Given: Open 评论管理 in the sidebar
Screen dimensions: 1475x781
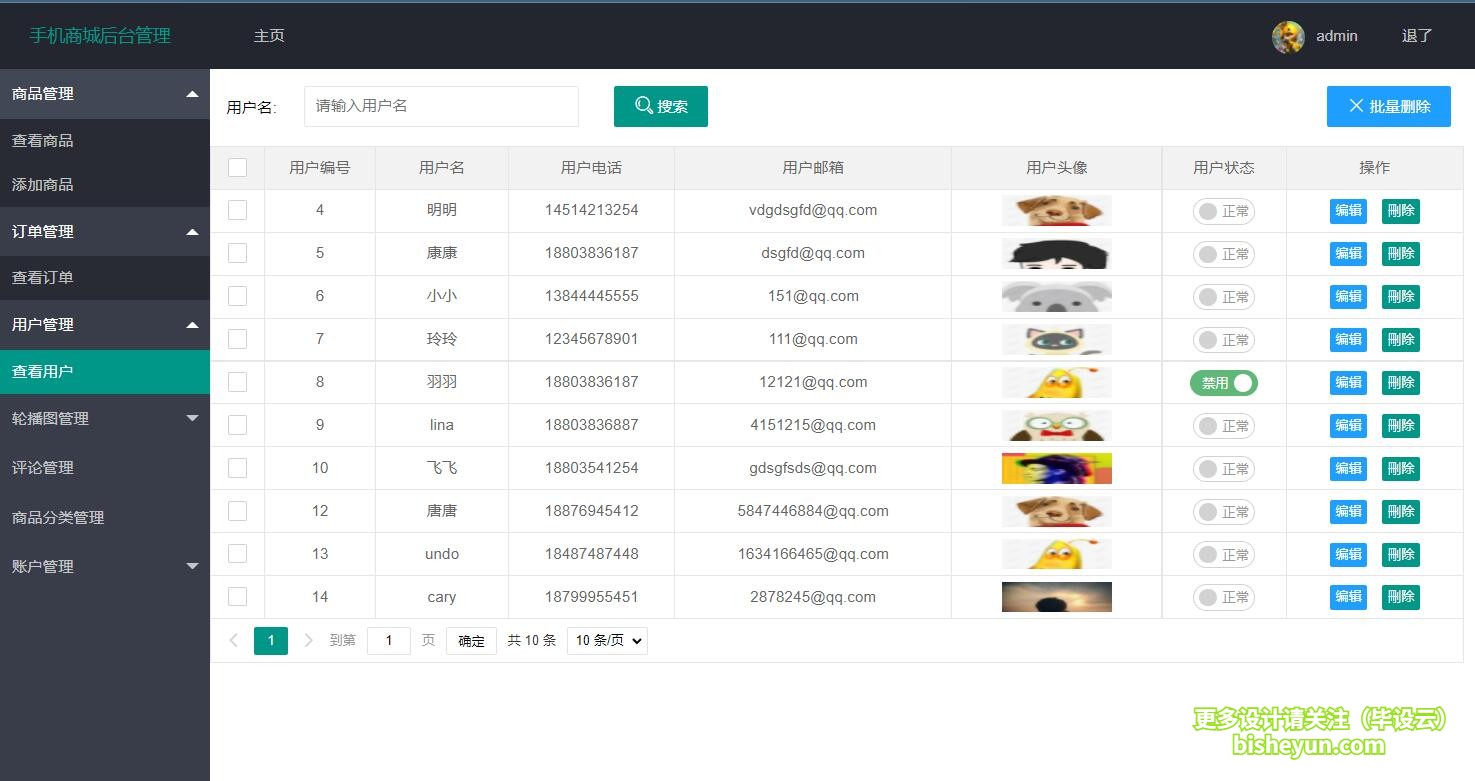Looking at the screenshot, I should [x=43, y=468].
